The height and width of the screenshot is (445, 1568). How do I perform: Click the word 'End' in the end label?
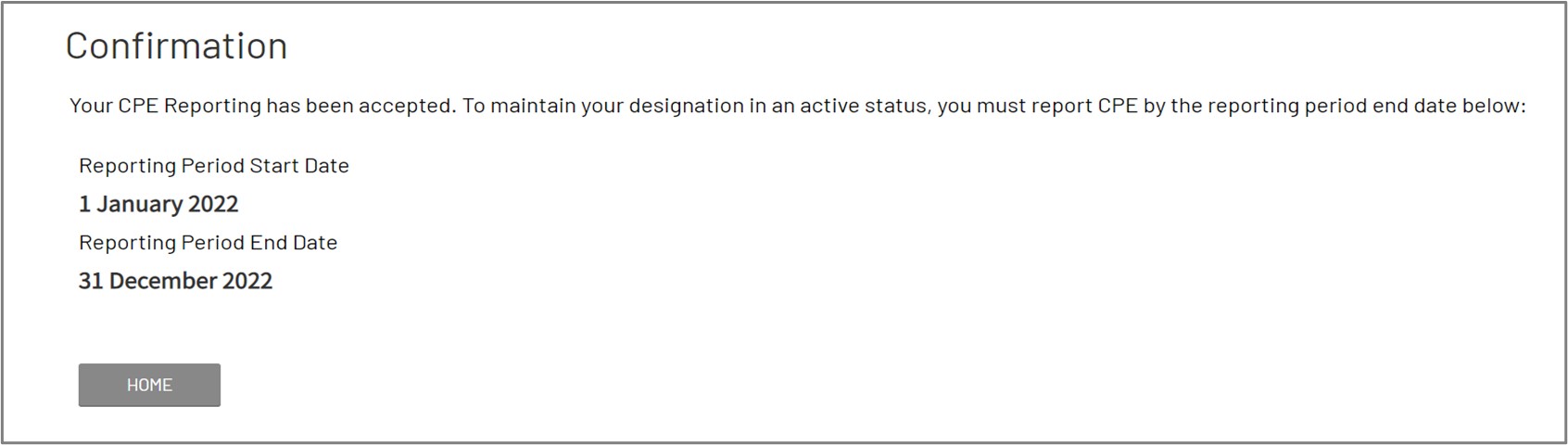coord(268,243)
